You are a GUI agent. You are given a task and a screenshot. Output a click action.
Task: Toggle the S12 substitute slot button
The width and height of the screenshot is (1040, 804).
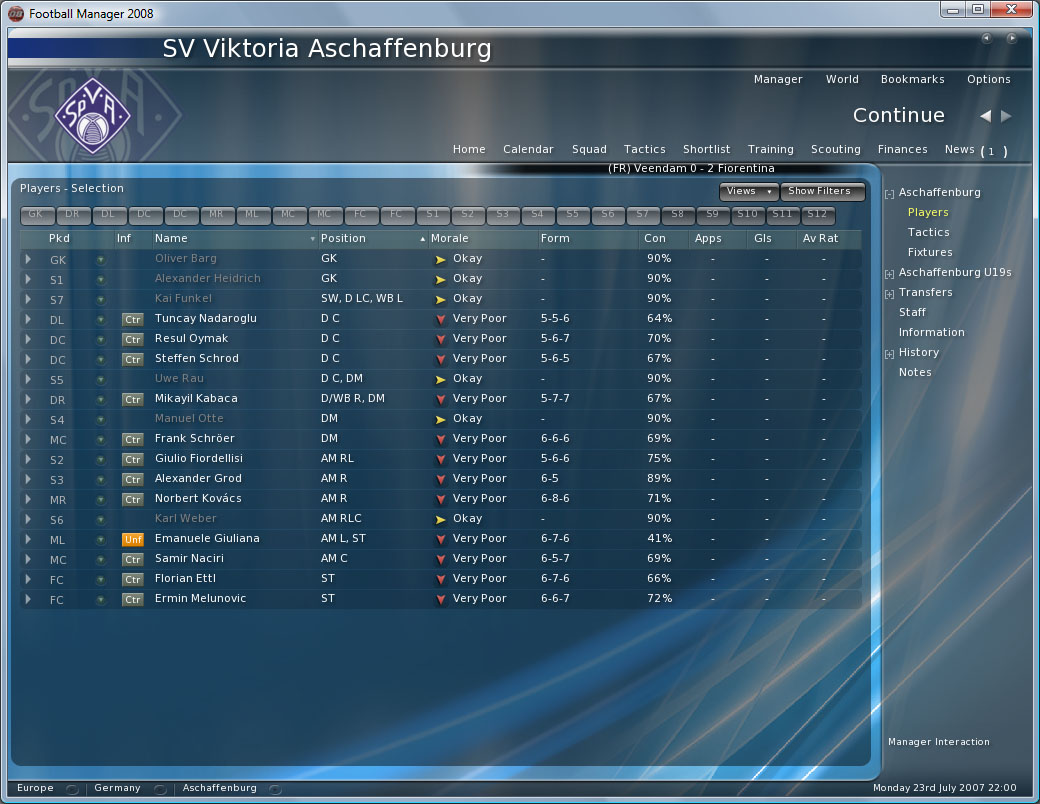[x=817, y=214]
